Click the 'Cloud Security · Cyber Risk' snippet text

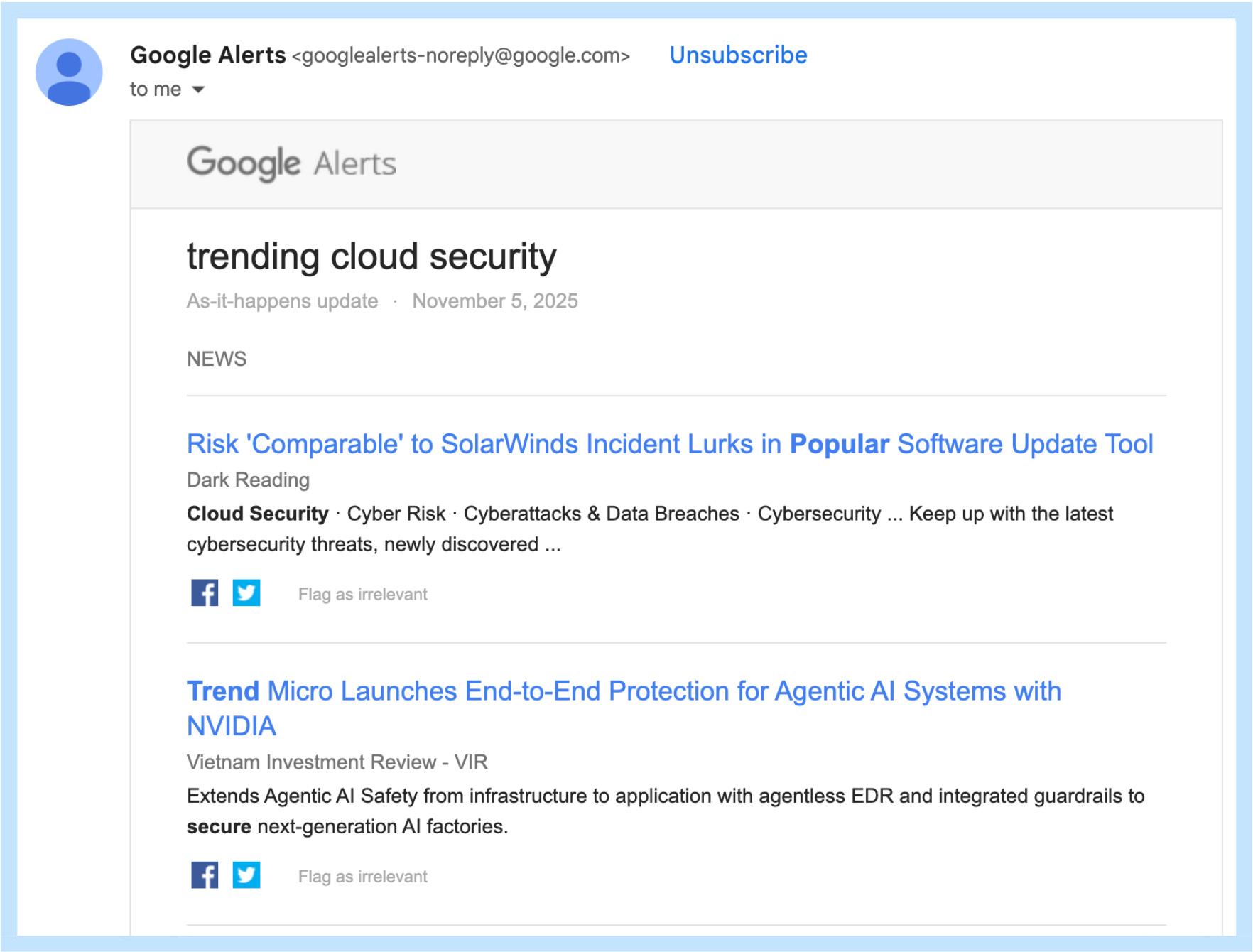click(650, 529)
